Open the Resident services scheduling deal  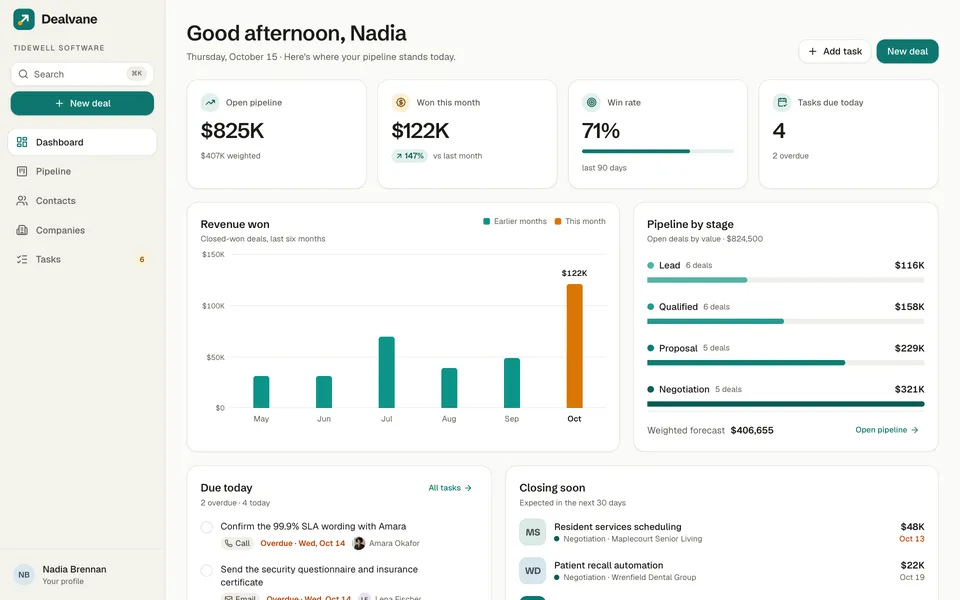pyautogui.click(x=722, y=533)
